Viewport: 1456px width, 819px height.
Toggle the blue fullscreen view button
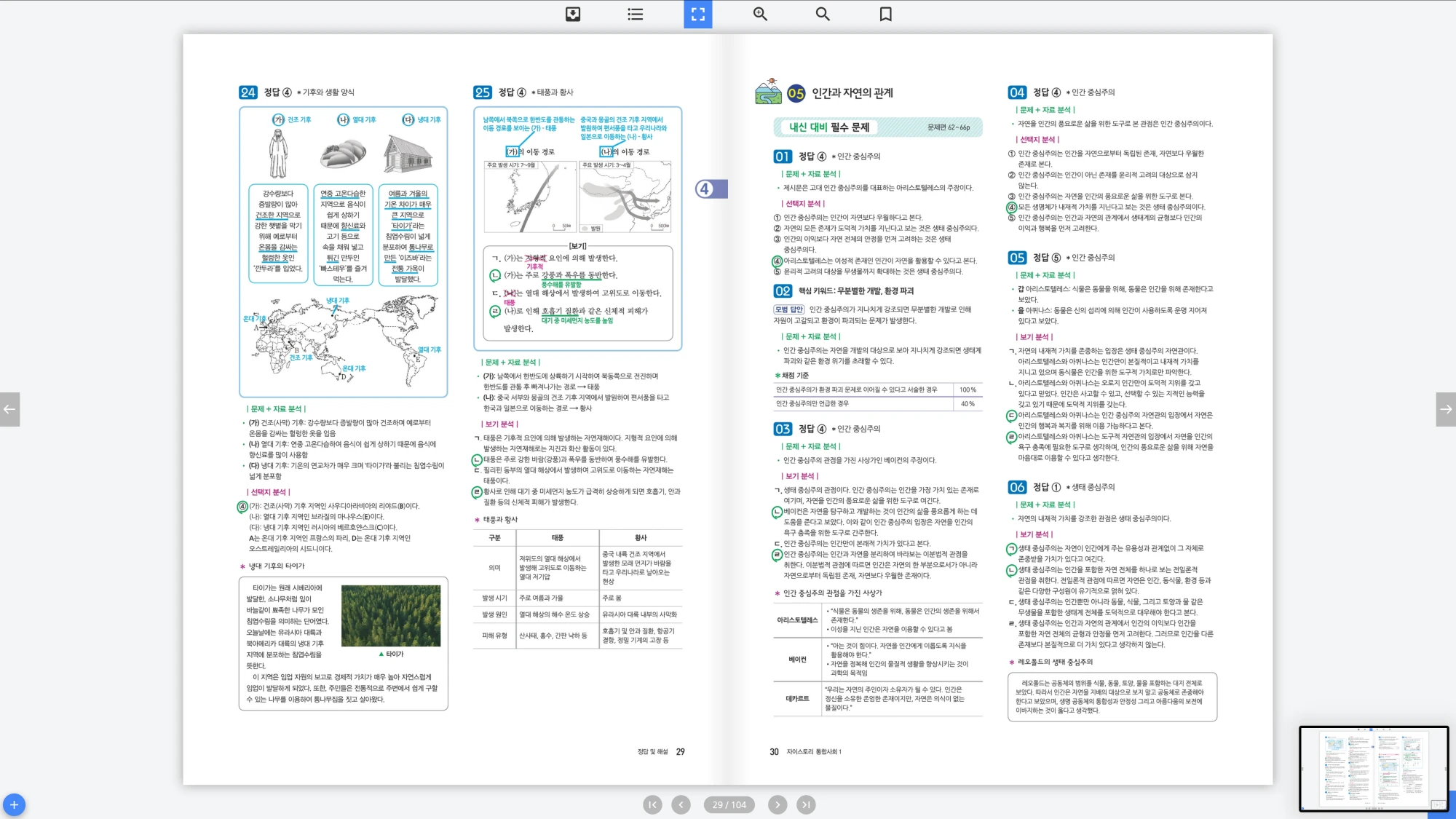(x=697, y=14)
